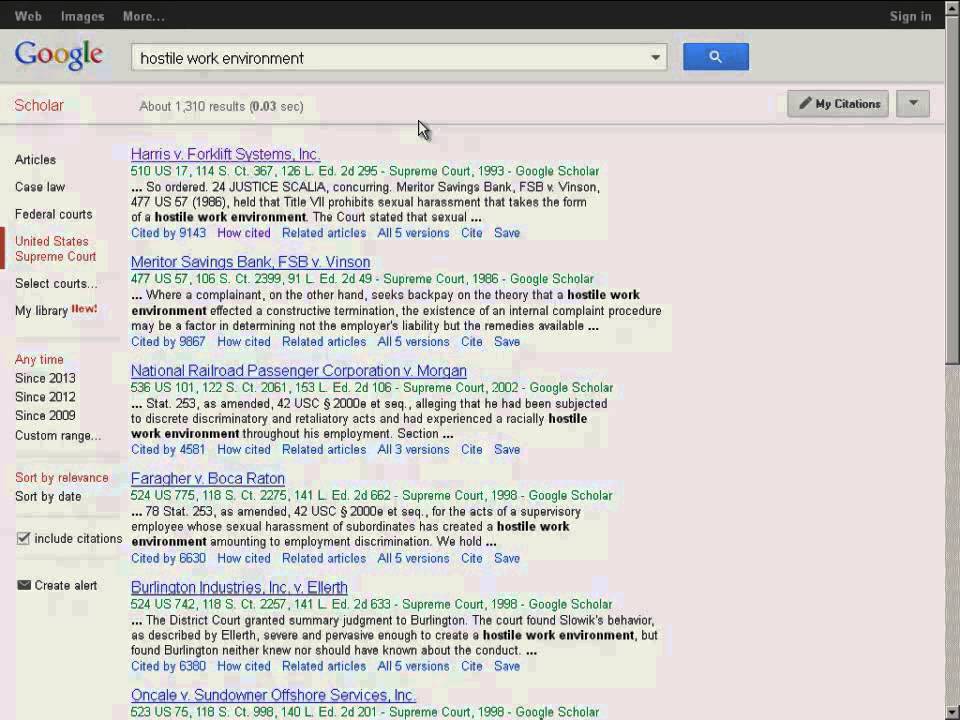Click Cited by 6380 link
Screen dimensions: 960x720
[168, 666]
